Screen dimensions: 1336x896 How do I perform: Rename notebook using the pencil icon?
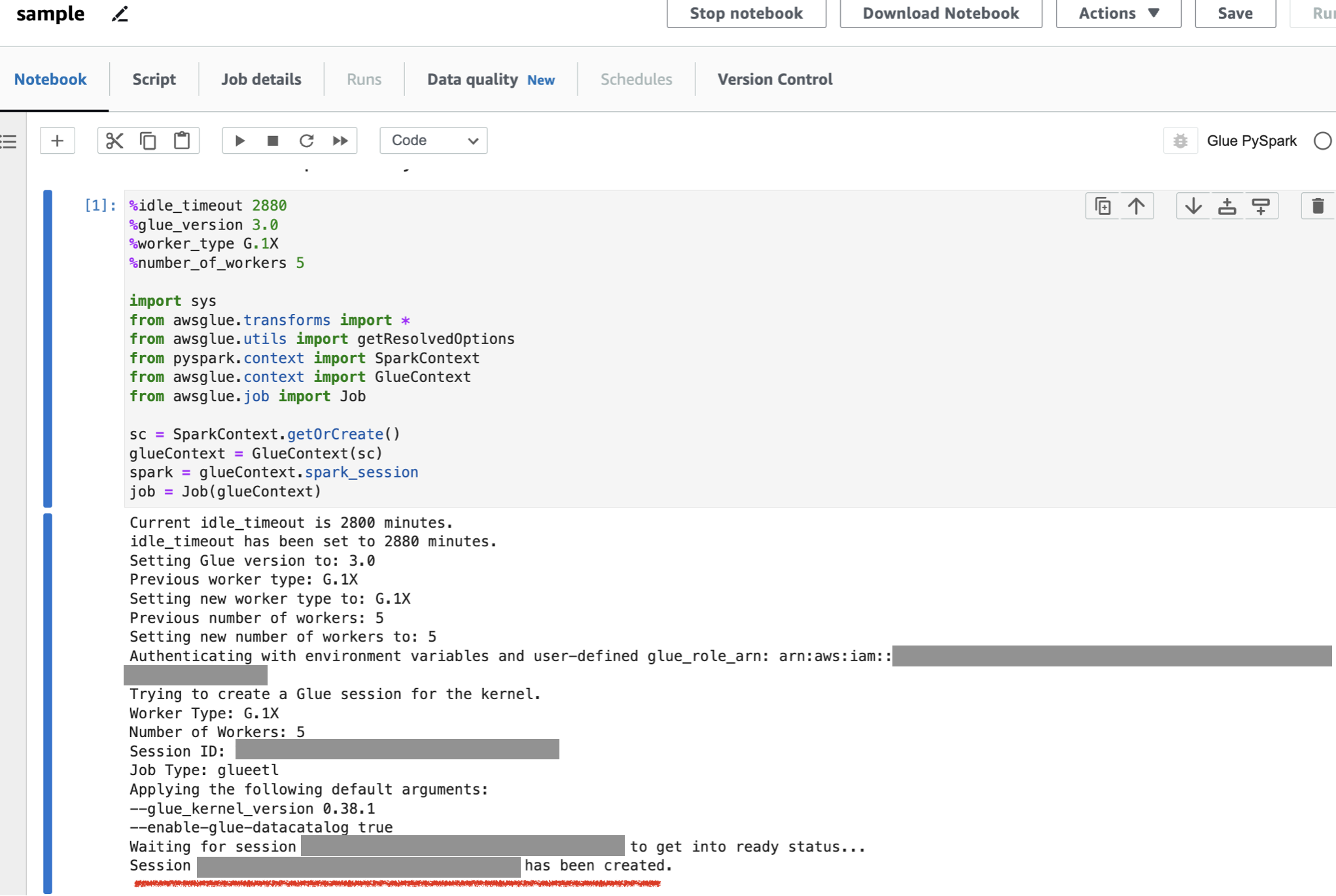[x=119, y=14]
